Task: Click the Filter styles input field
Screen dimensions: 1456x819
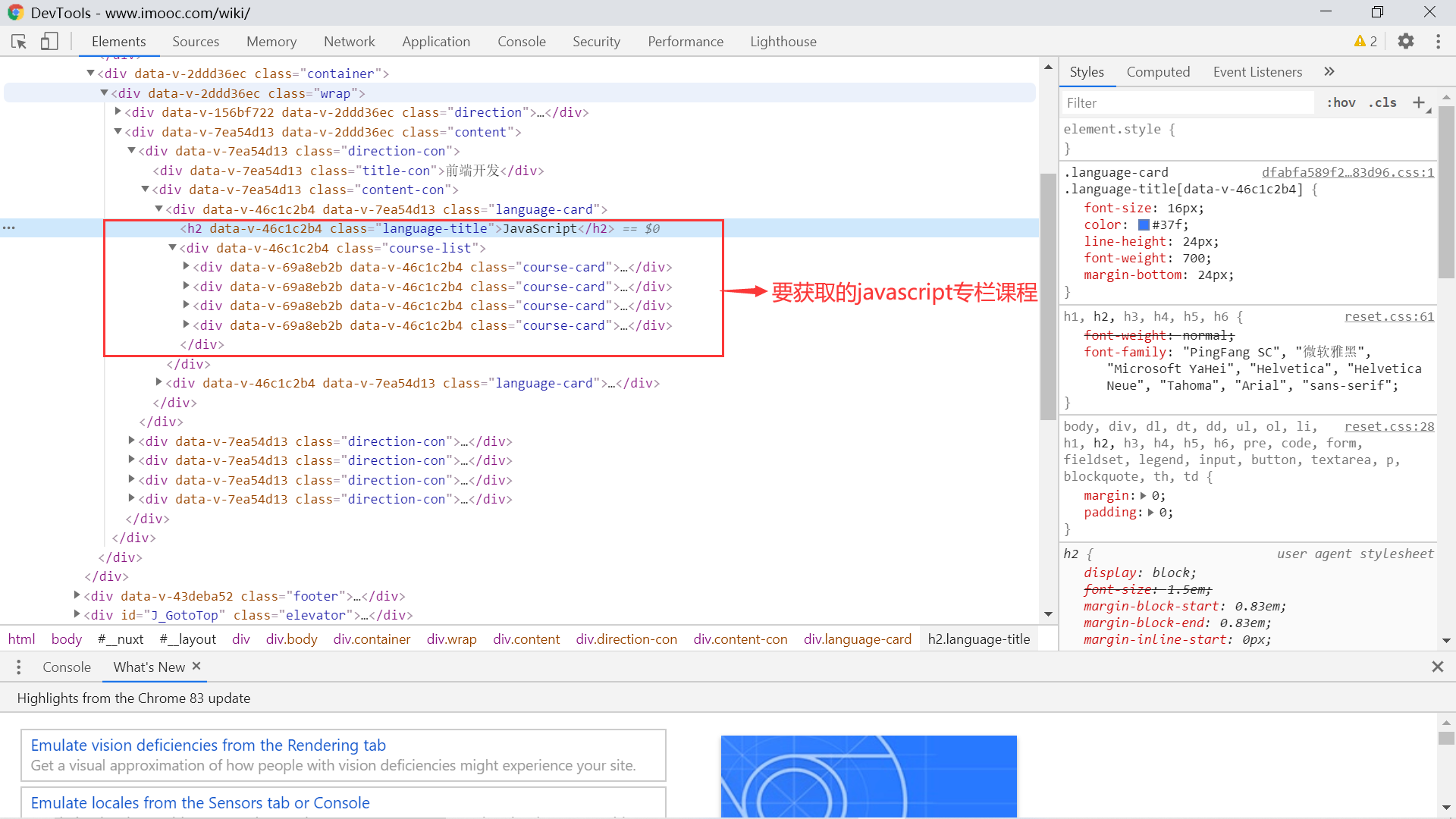Action: (1187, 102)
